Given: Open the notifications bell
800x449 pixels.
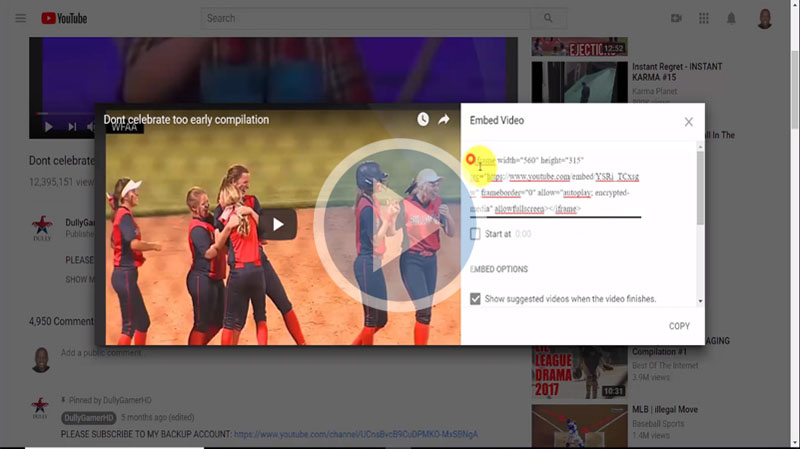Looking at the screenshot, I should click(x=731, y=18).
